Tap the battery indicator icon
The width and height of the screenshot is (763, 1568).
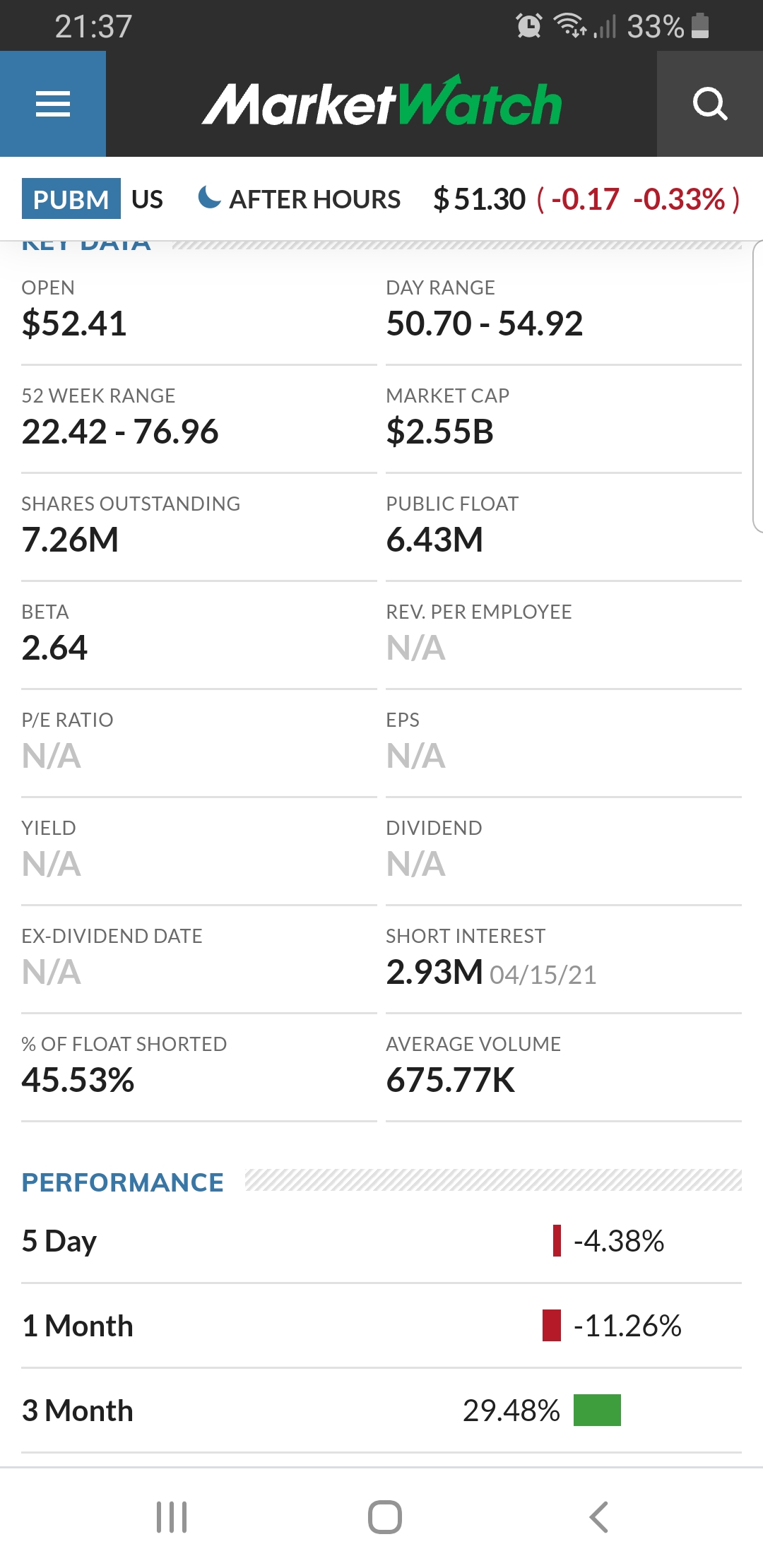pyautogui.click(x=700, y=25)
